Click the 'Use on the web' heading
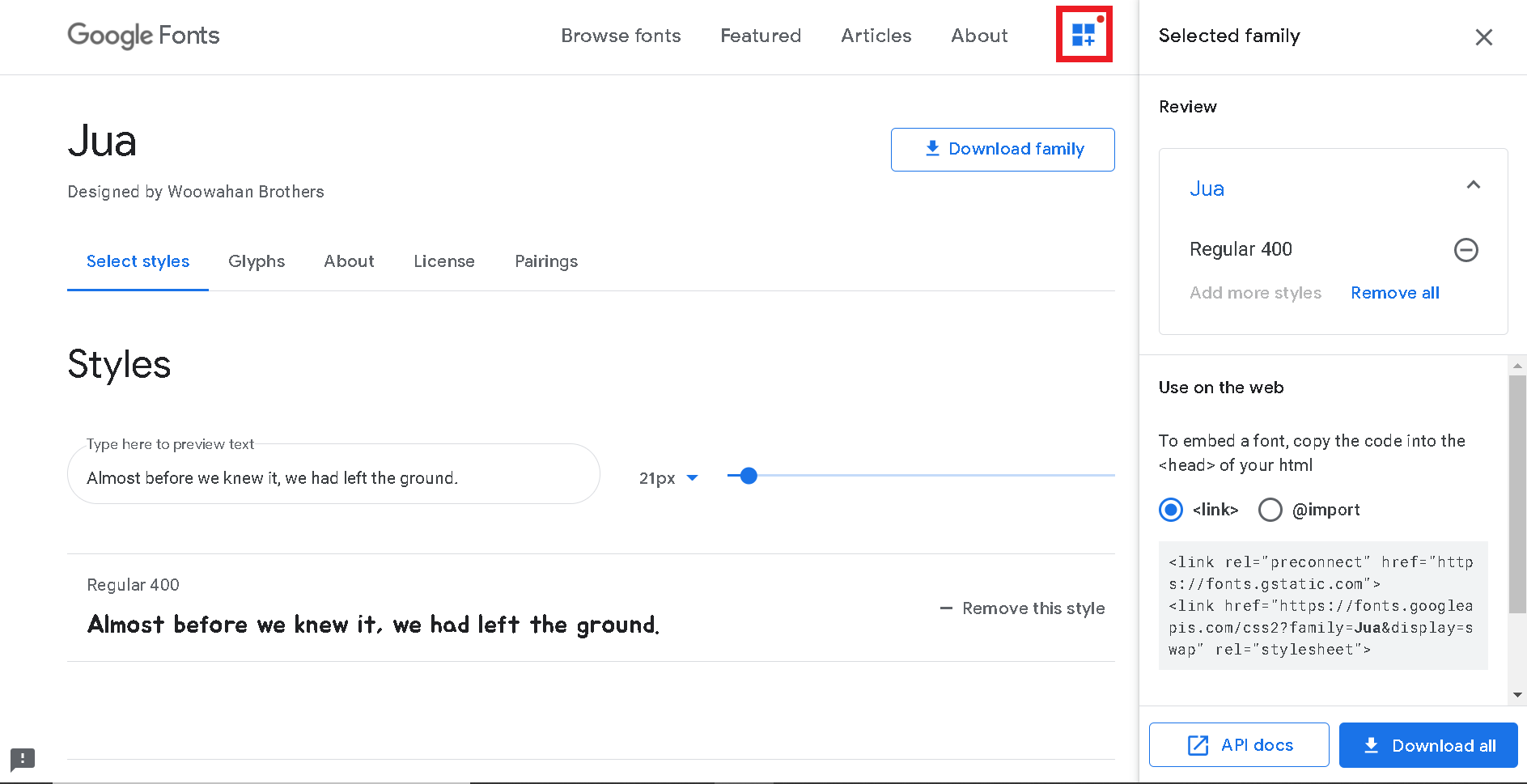1527x784 pixels. [x=1221, y=388]
